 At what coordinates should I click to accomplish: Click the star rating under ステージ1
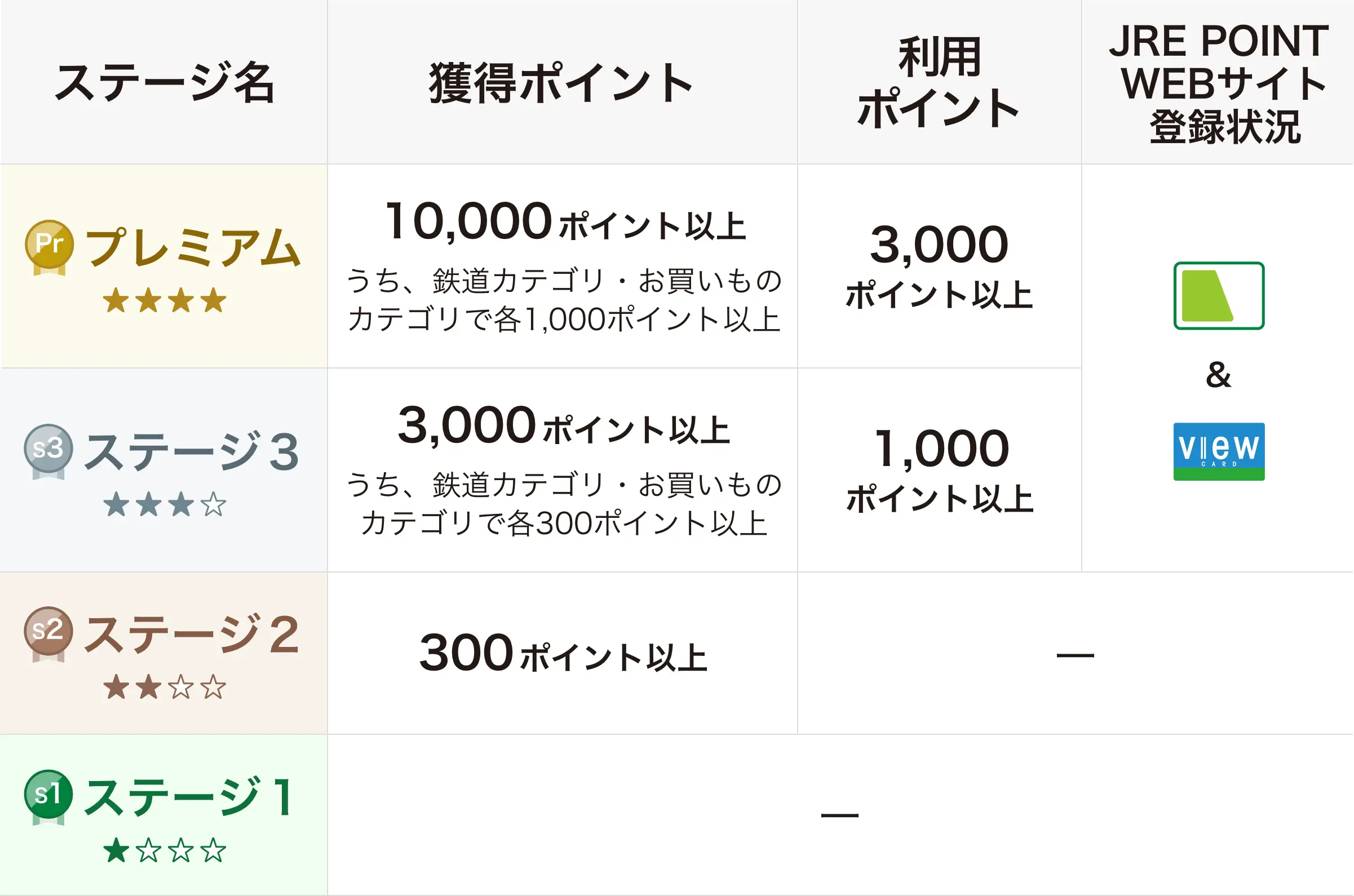click(x=165, y=850)
